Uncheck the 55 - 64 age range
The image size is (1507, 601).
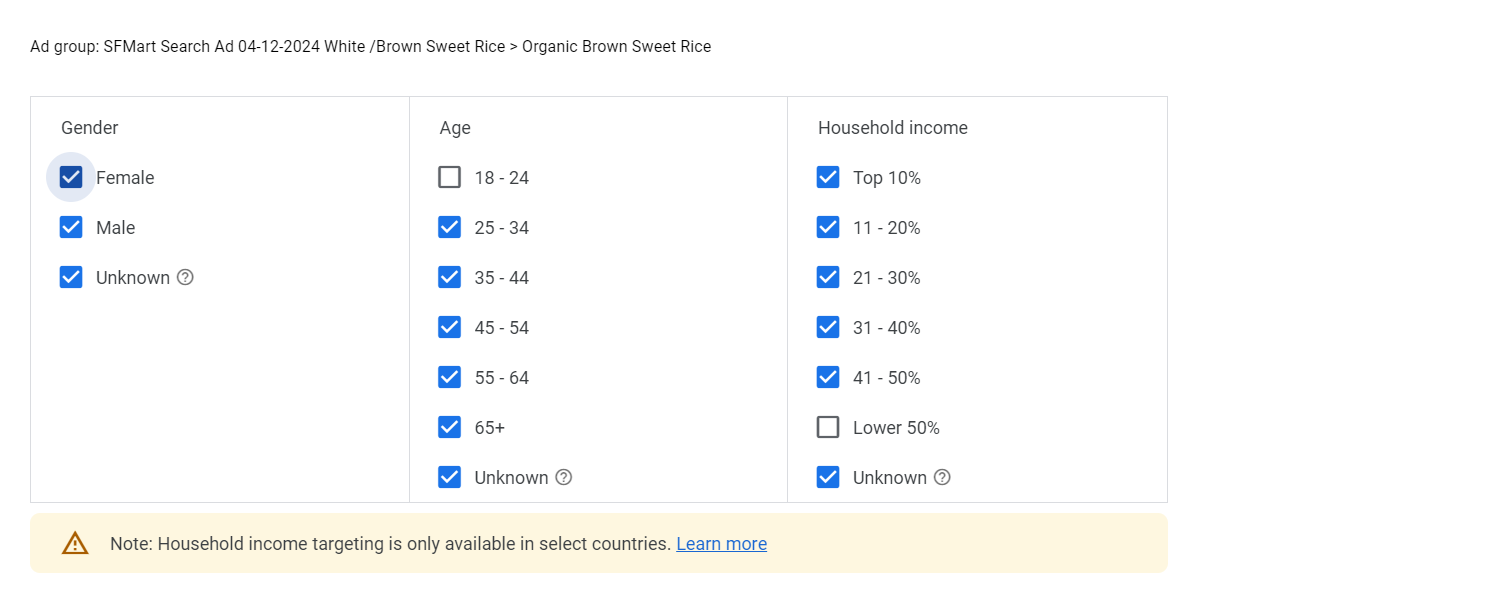[x=450, y=378]
